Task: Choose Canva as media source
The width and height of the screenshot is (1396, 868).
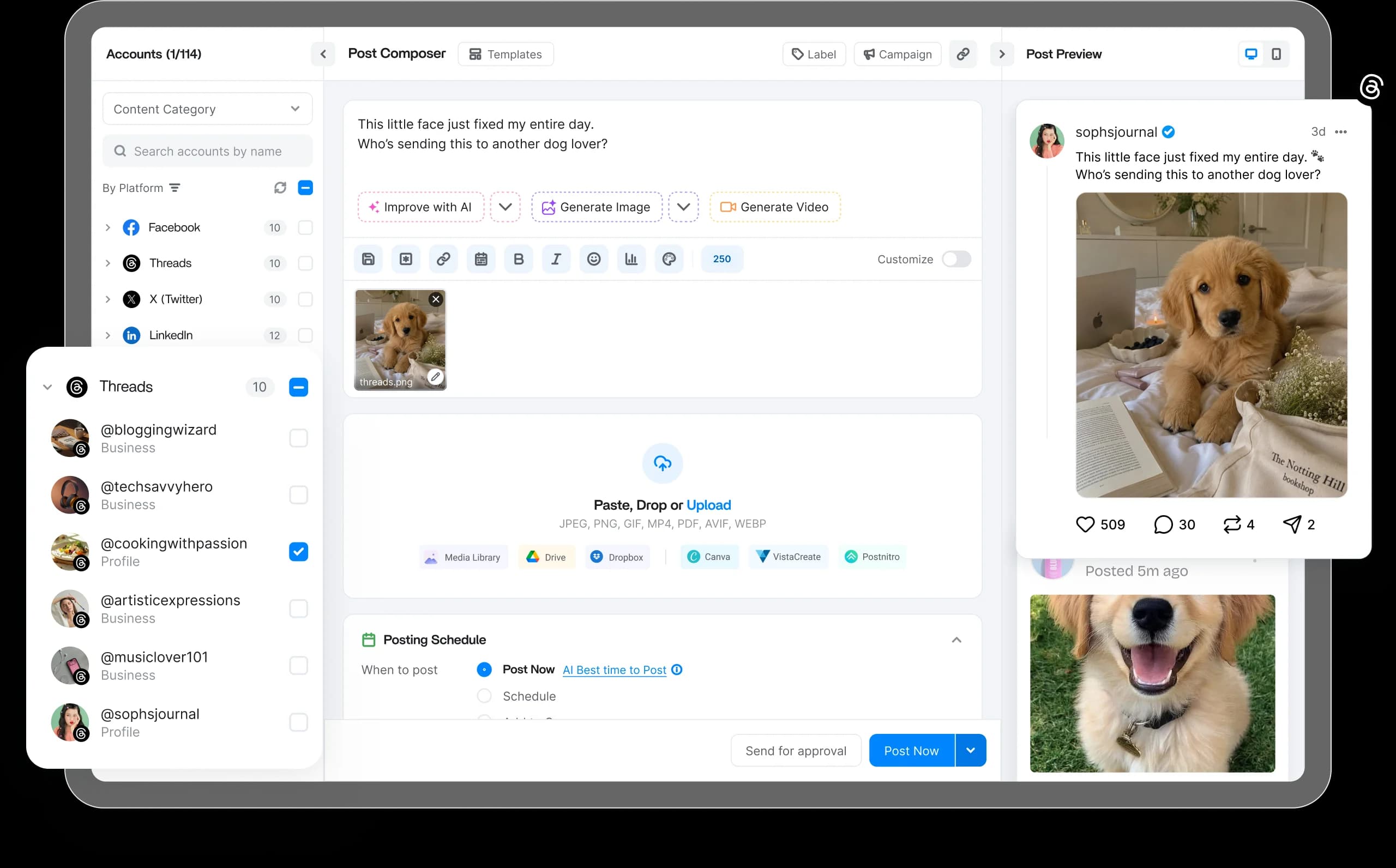Action: (x=709, y=557)
